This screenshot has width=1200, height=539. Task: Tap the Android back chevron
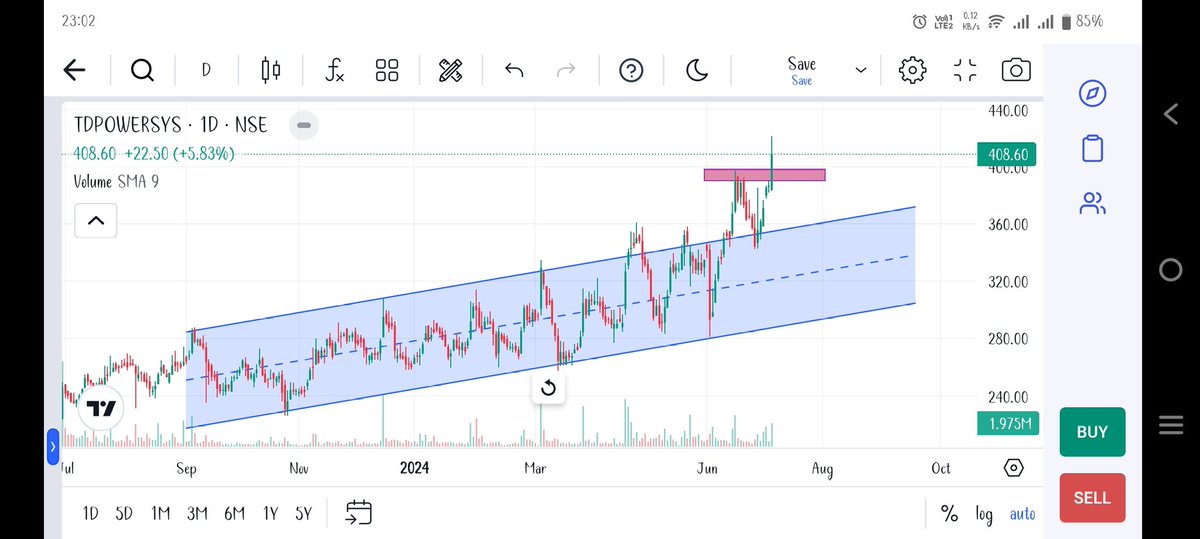click(x=1171, y=115)
